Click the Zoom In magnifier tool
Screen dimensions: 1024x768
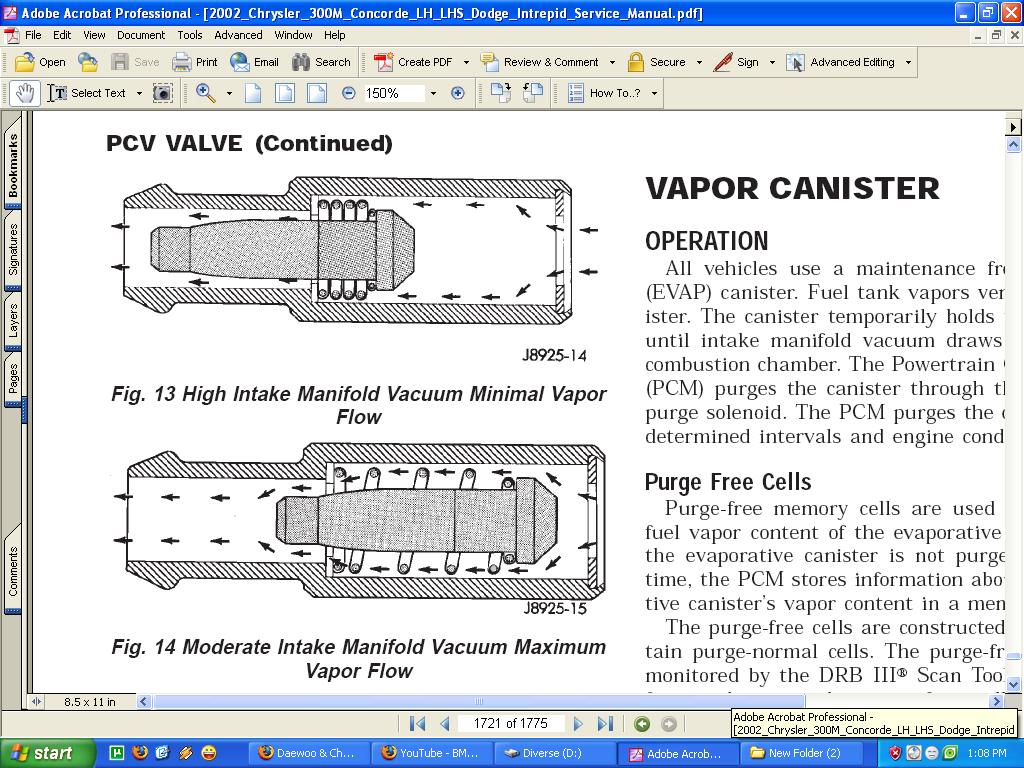[206, 93]
